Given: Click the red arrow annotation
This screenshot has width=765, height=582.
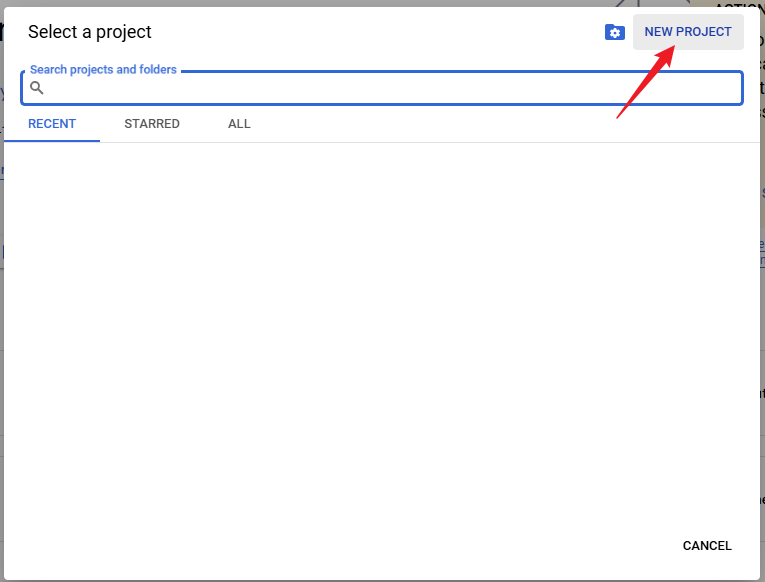Looking at the screenshot, I should tap(645, 80).
